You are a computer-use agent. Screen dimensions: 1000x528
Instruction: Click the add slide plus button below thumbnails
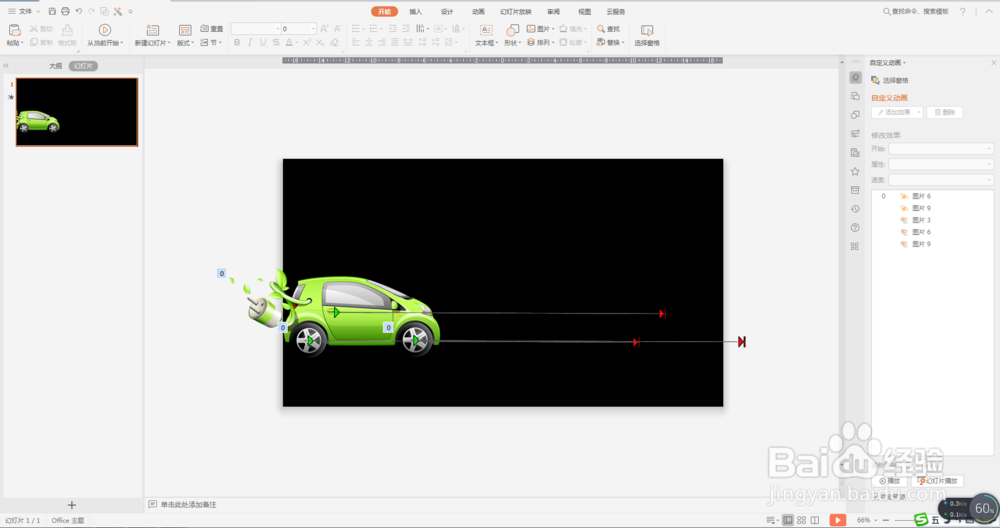click(x=71, y=505)
